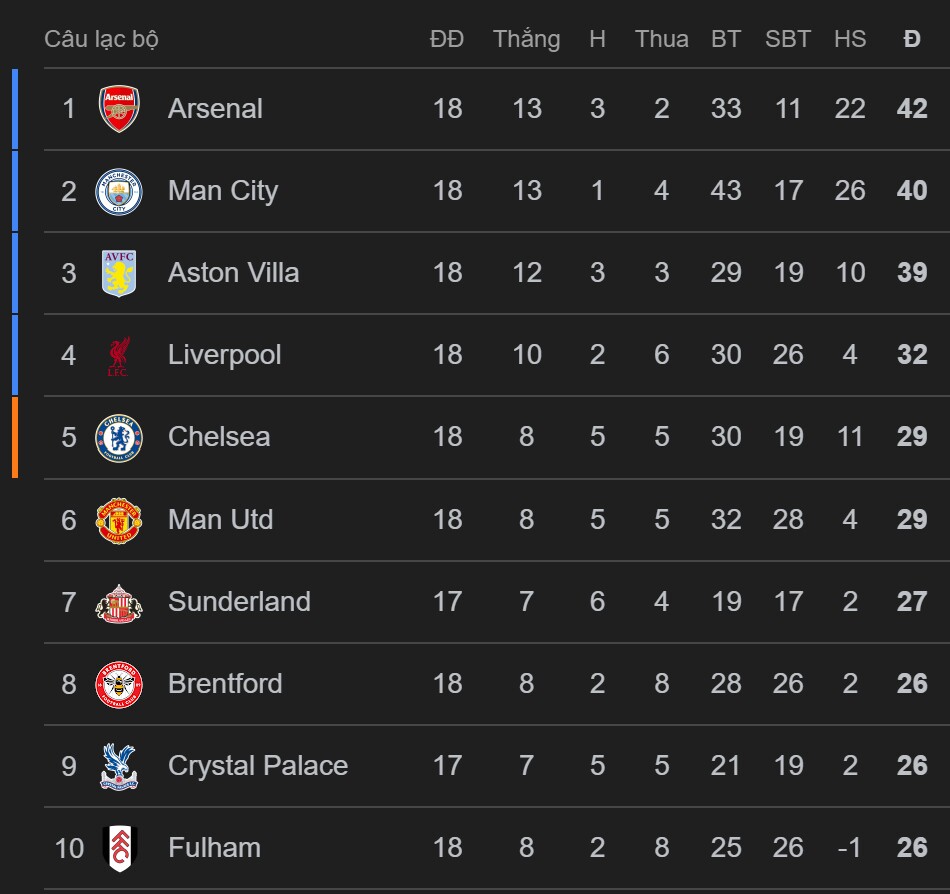Viewport: 950px width, 894px height.
Task: Click the Thắng column header
Action: click(526, 39)
